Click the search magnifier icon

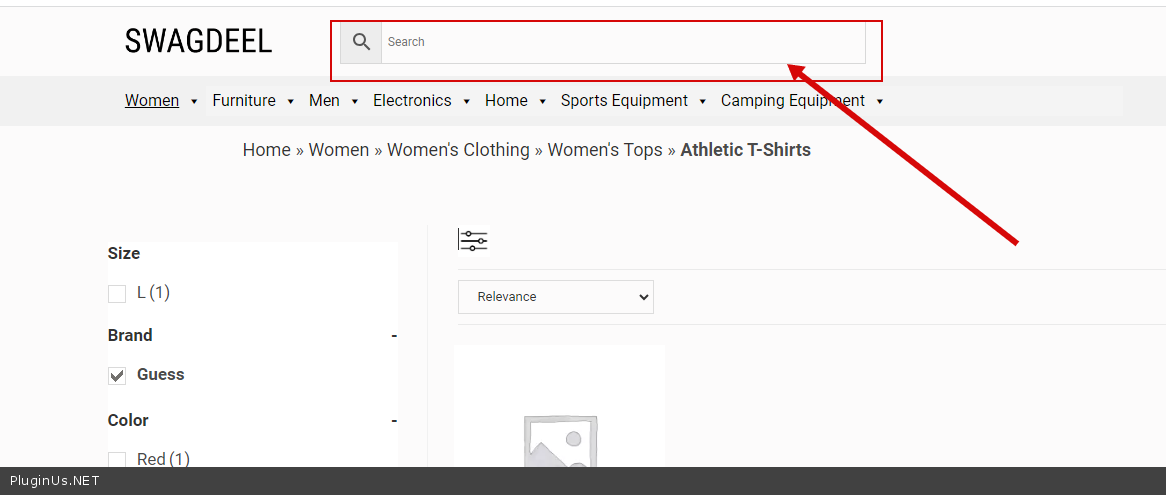click(x=361, y=42)
